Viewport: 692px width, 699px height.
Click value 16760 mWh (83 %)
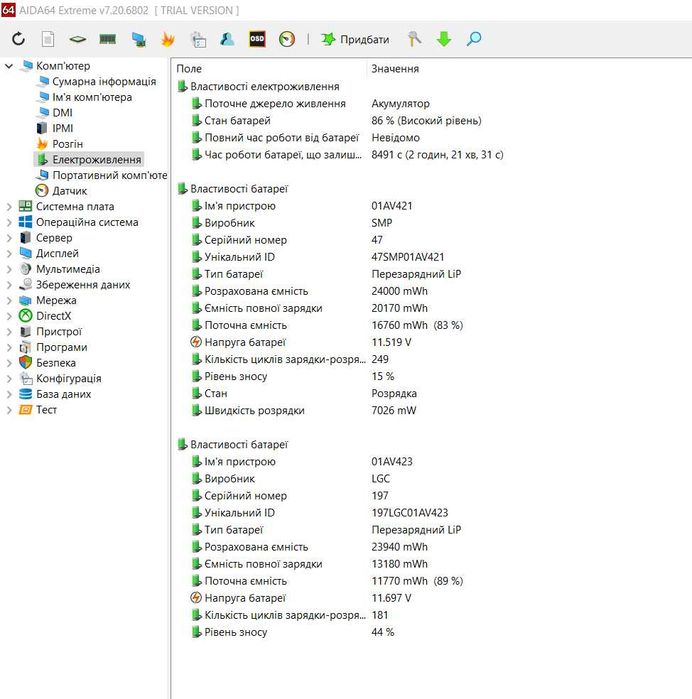coord(417,325)
